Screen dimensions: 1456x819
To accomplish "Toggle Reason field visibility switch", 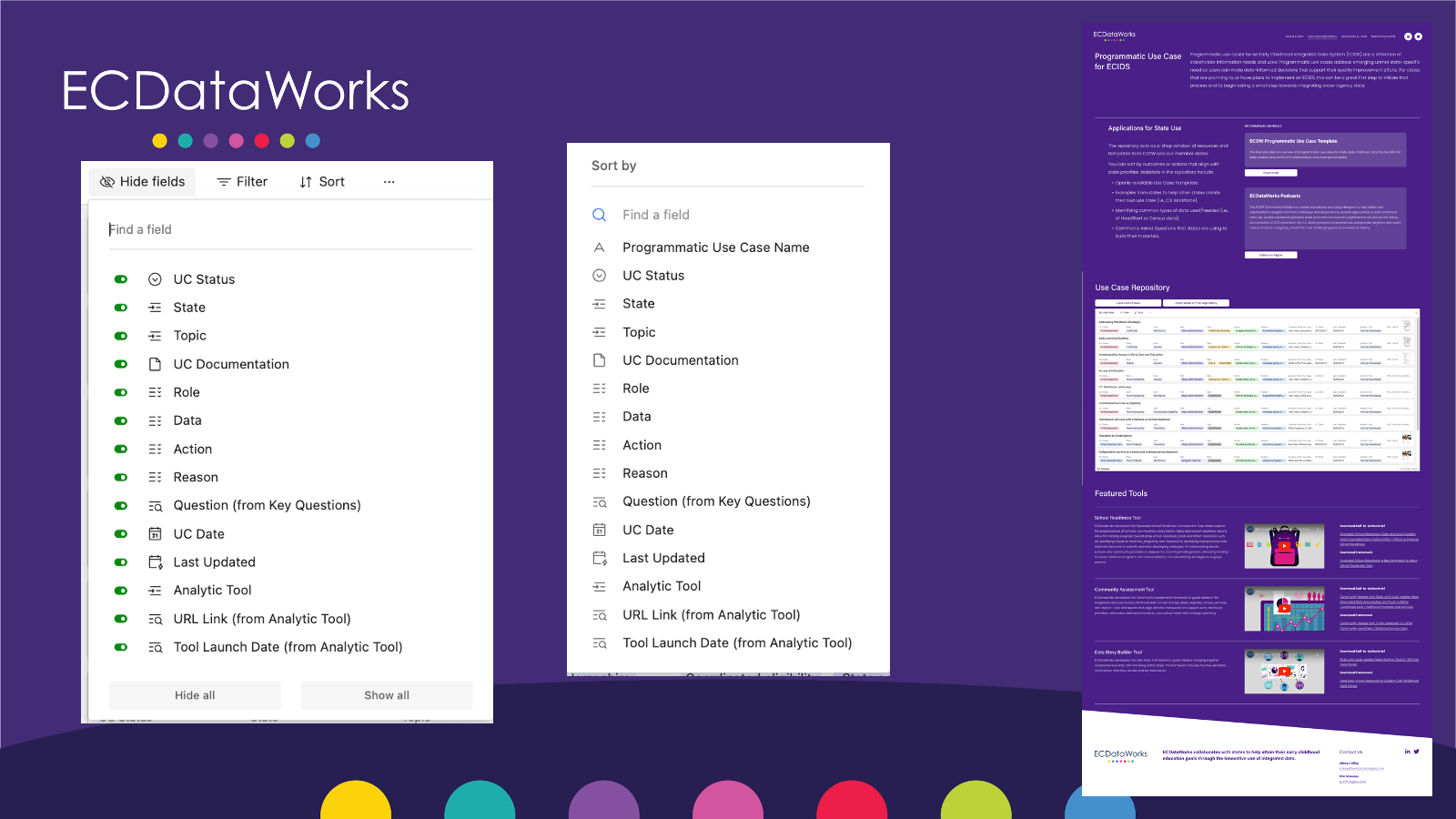I will tap(121, 477).
